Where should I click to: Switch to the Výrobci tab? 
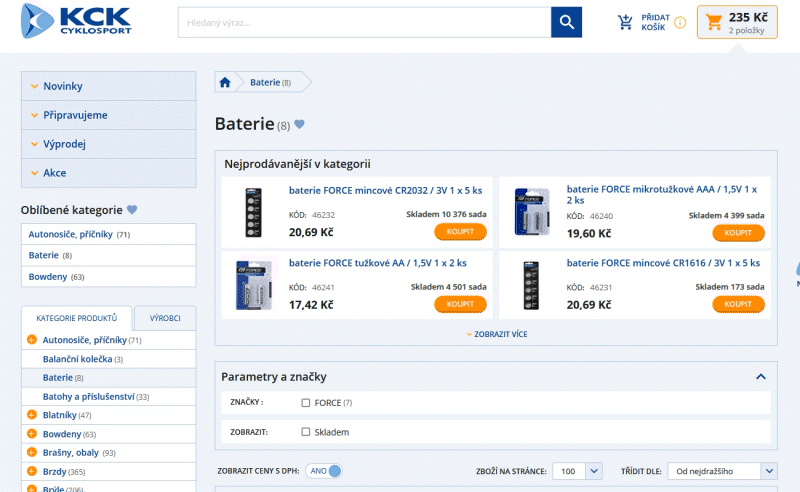165,318
